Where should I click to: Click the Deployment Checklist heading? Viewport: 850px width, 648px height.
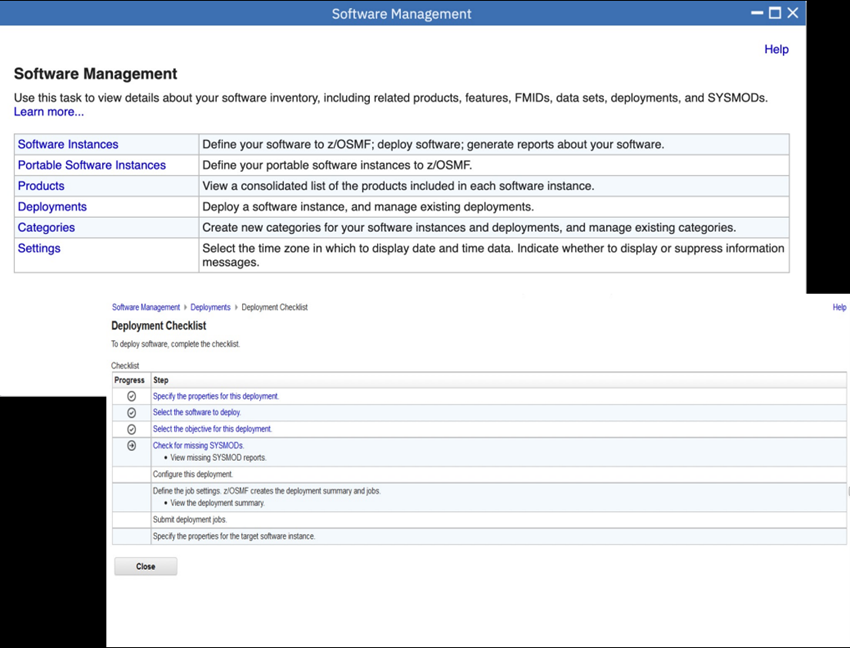(x=159, y=325)
